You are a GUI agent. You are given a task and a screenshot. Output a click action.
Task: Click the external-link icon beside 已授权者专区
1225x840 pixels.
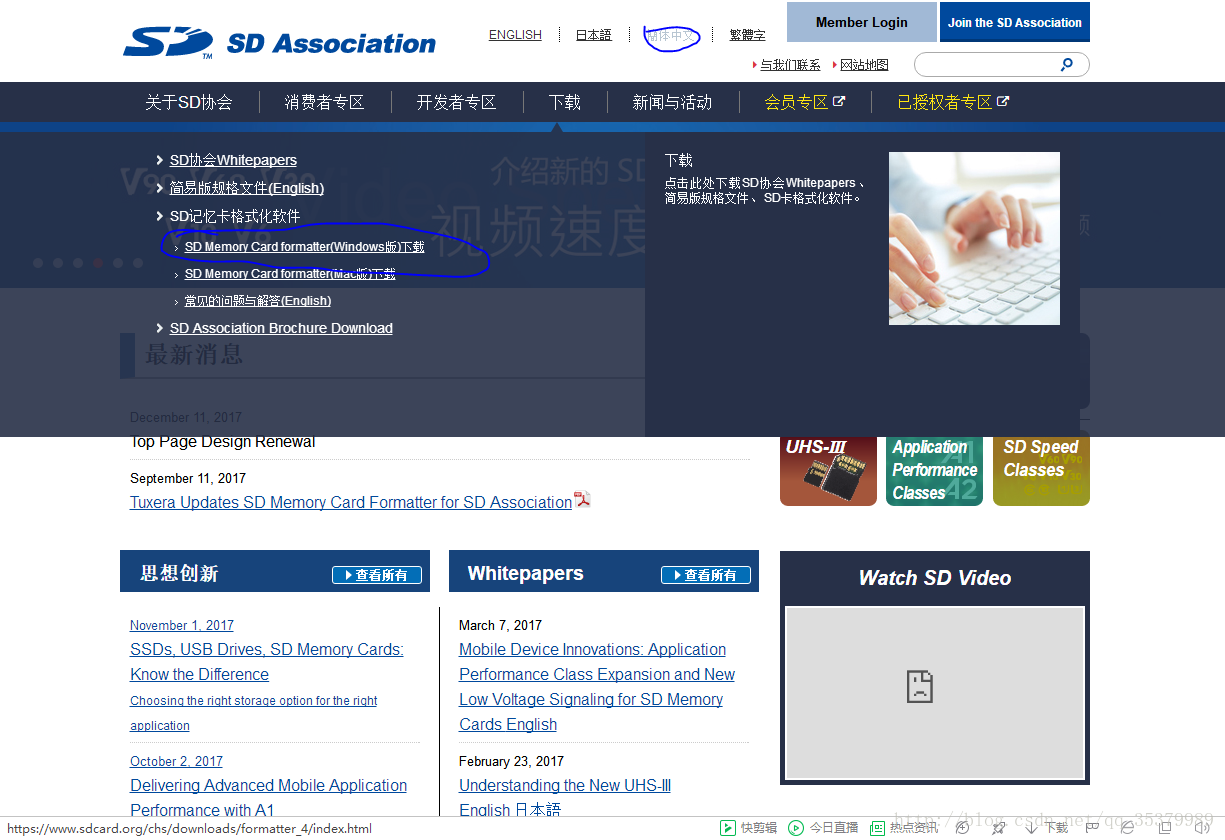[1003, 101]
